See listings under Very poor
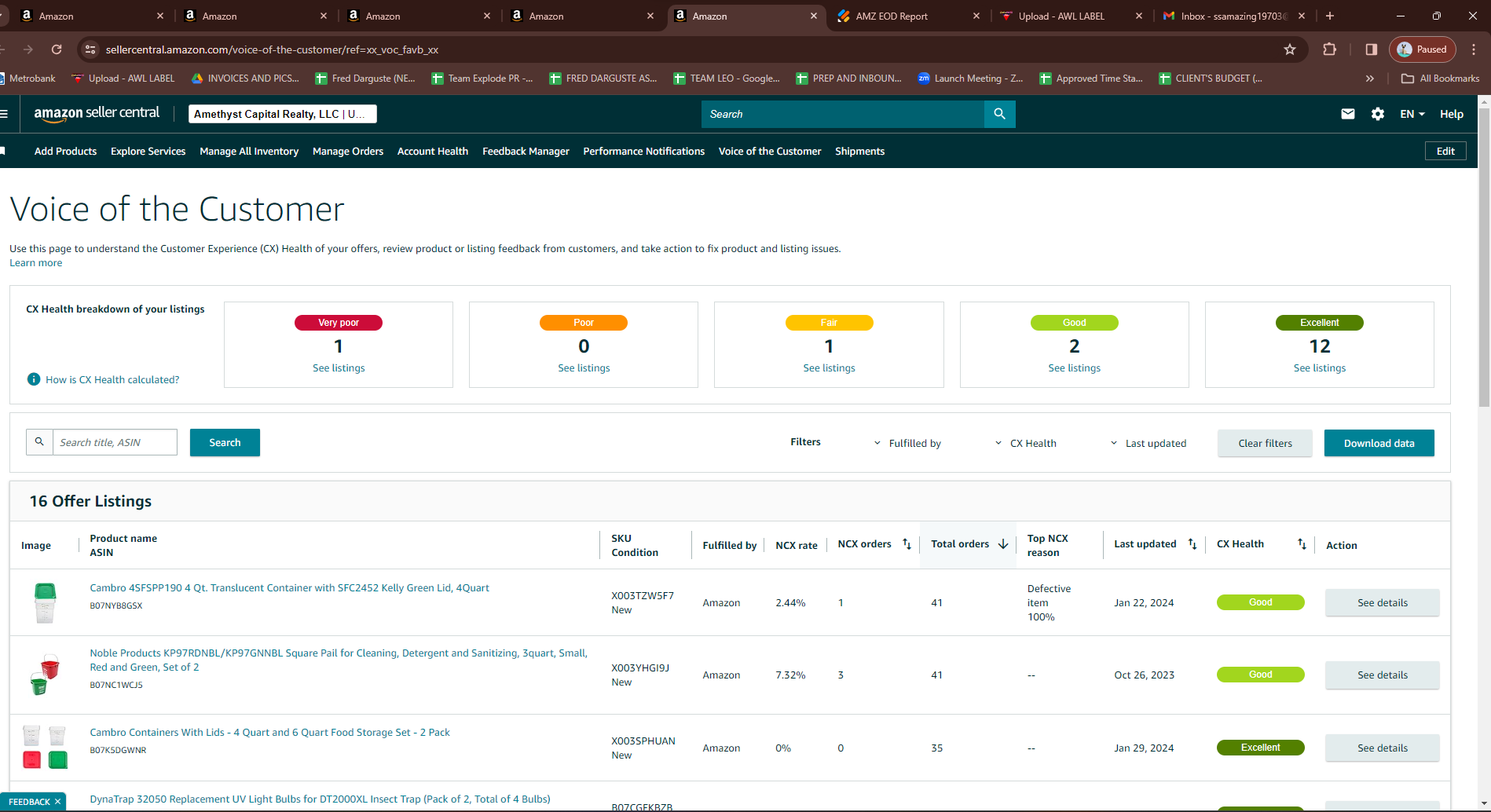Image resolution: width=1491 pixels, height=812 pixels. click(x=339, y=368)
